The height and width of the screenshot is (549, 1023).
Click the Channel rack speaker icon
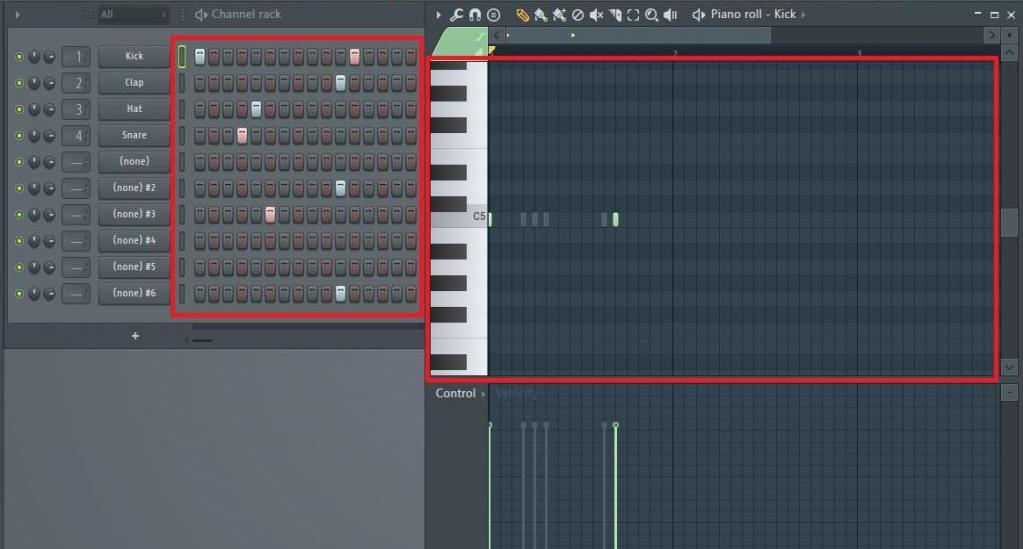(201, 14)
